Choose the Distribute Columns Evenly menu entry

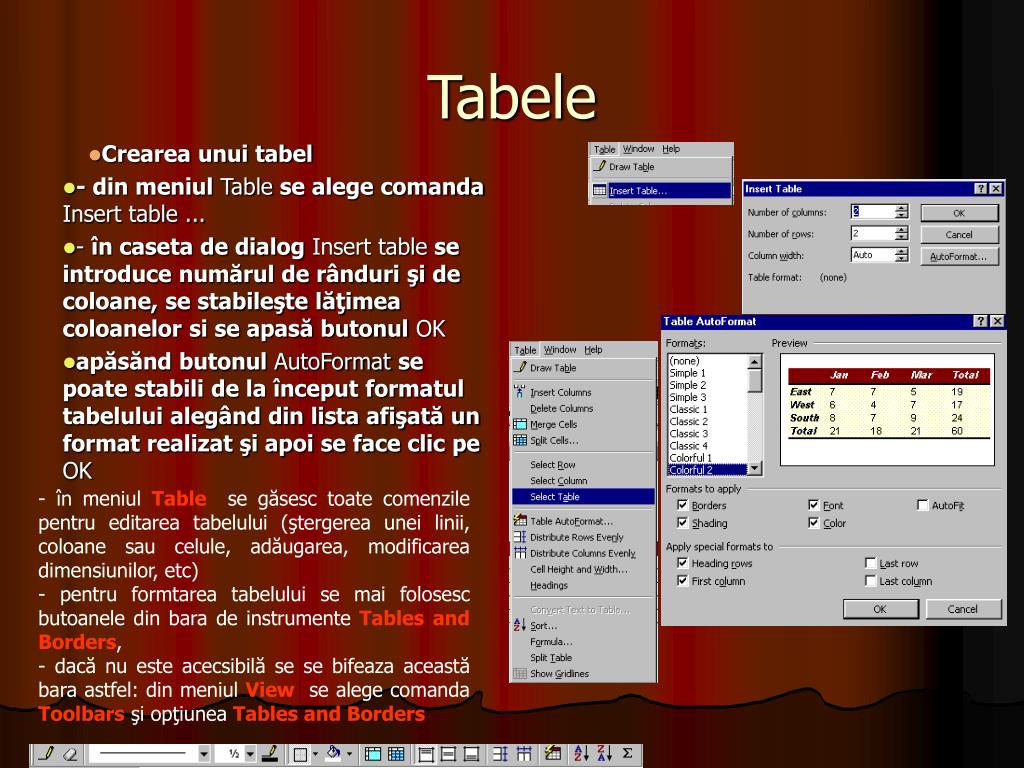click(x=583, y=553)
